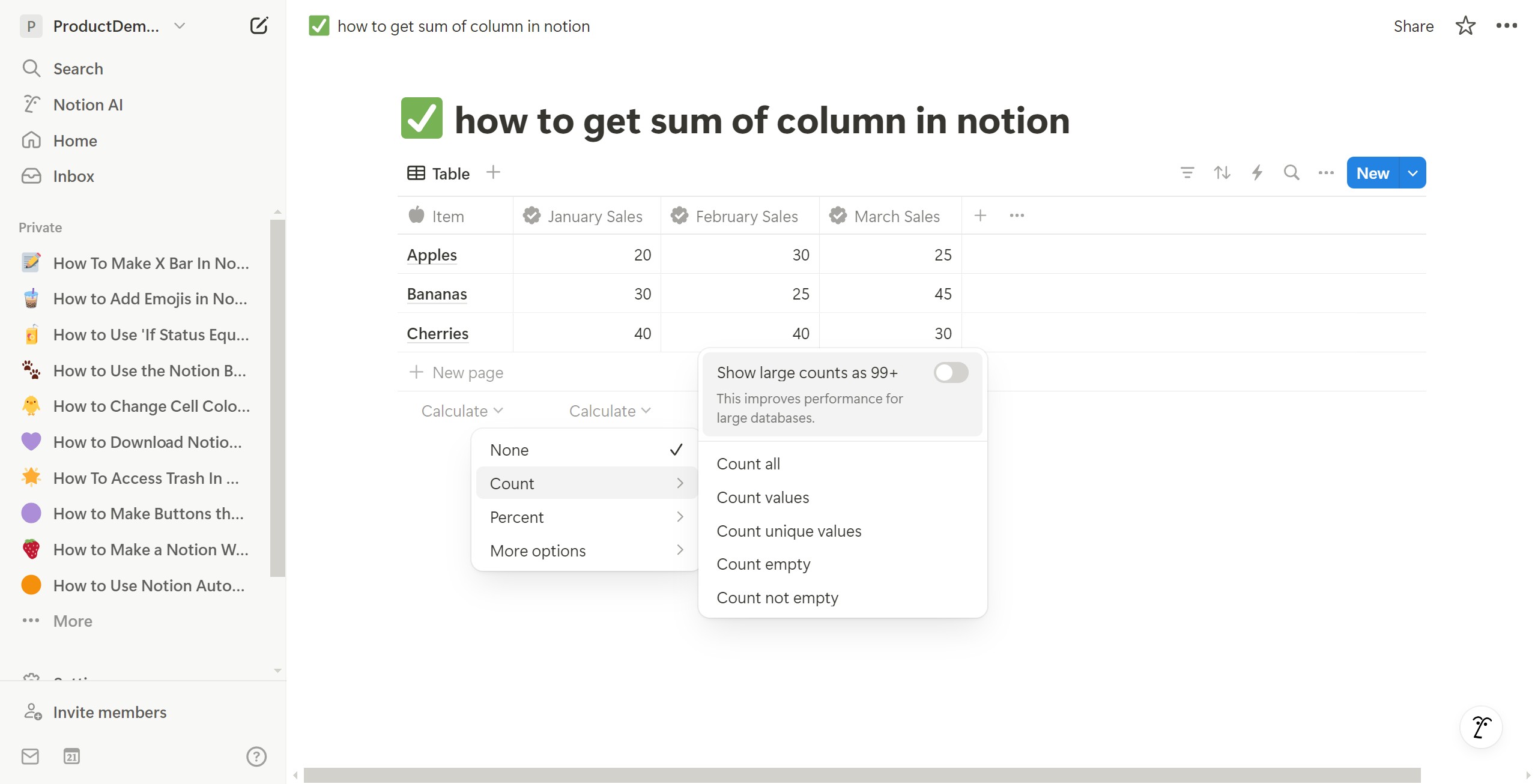Add a new property column with plus icon
Viewport: 1538px width, 784px height.
(x=980, y=216)
